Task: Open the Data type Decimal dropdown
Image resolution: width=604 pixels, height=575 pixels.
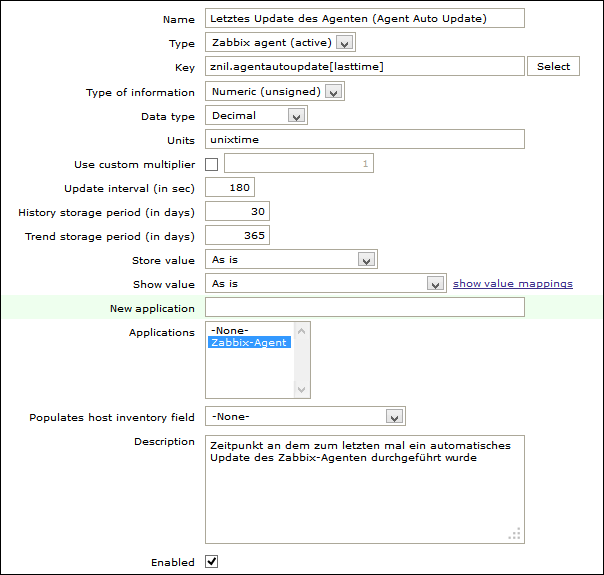Action: [255, 116]
